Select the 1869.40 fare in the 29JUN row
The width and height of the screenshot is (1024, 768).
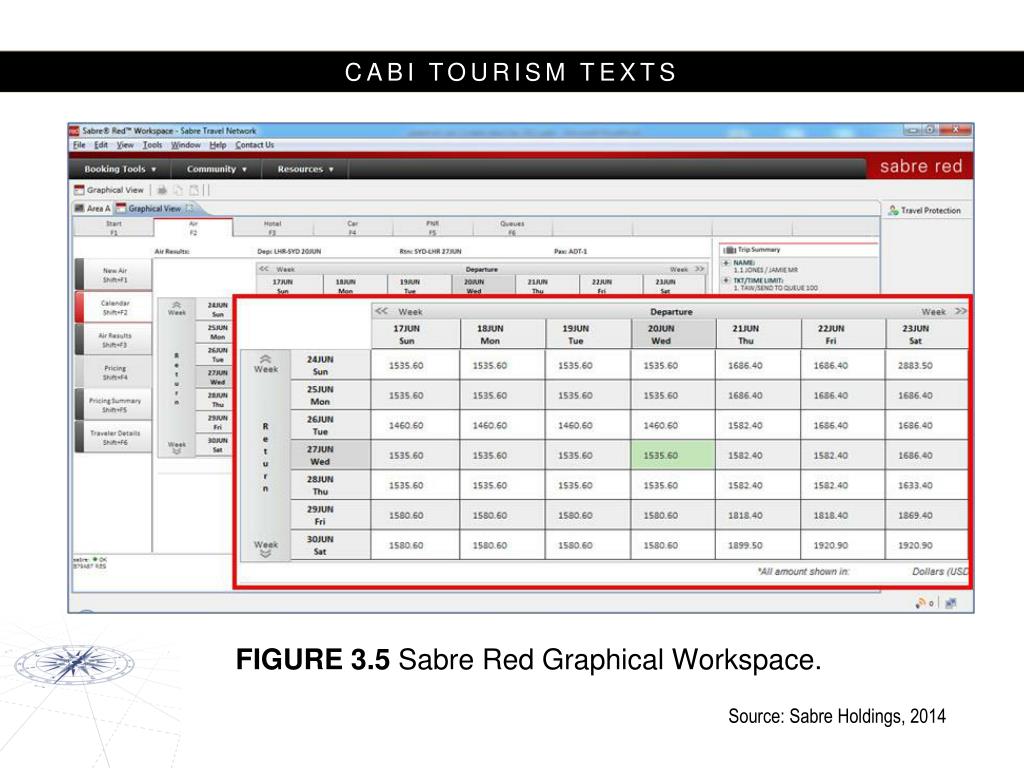pos(926,515)
